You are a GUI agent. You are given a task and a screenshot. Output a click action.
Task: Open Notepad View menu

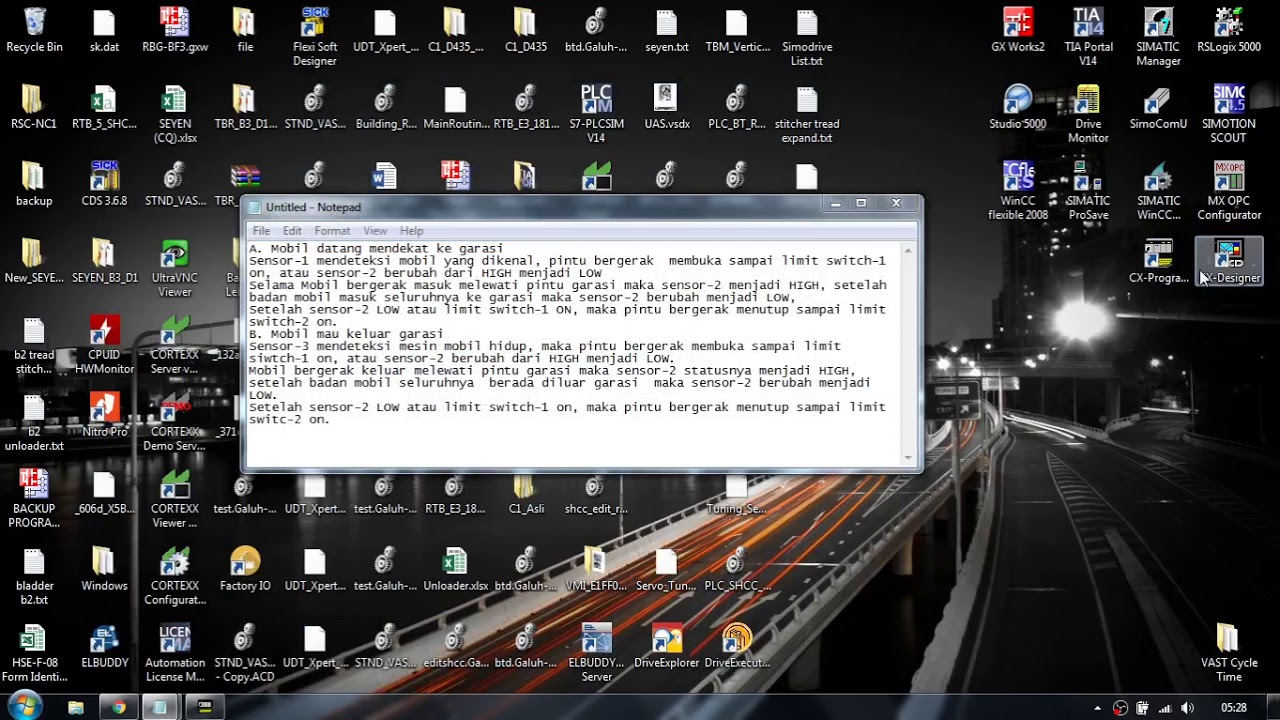(x=375, y=231)
